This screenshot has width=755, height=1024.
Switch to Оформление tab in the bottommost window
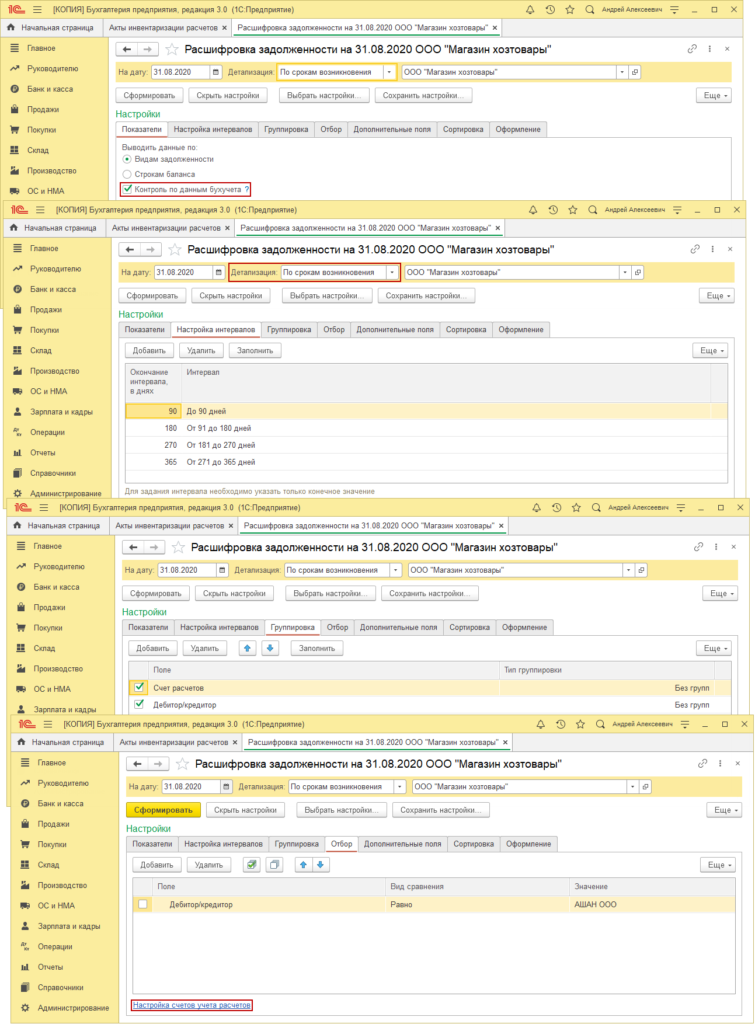click(527, 844)
